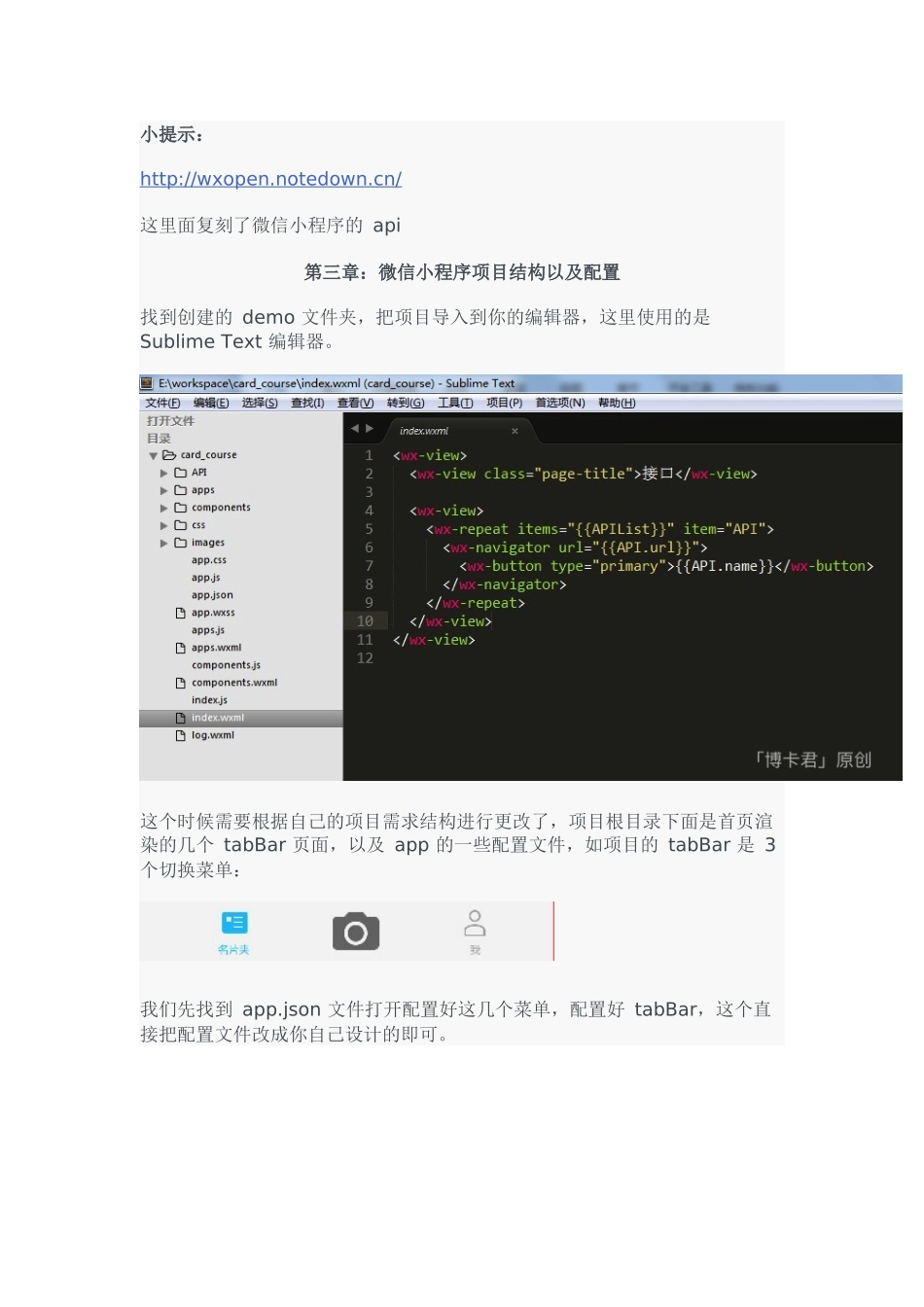The image size is (924, 1307).
Task: Open the 查找(I) menu
Action: 307,403
